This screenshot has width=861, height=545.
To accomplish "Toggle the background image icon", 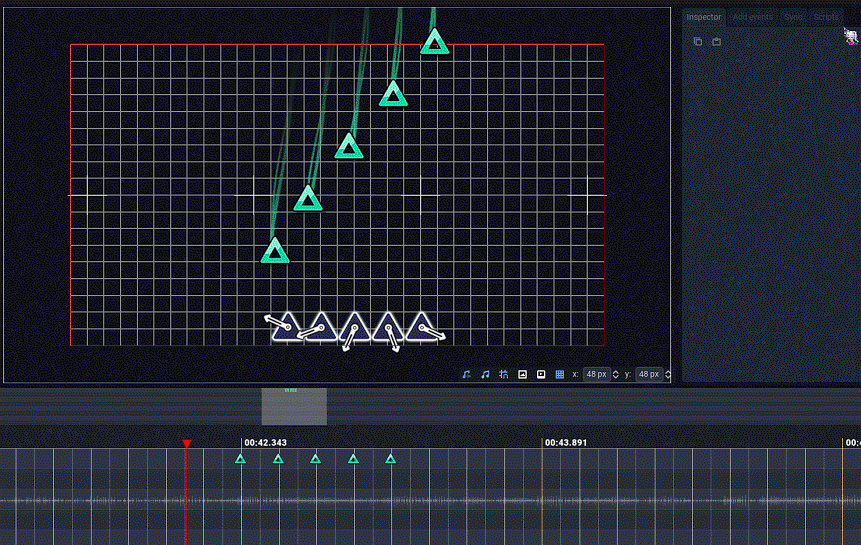I will click(522, 374).
